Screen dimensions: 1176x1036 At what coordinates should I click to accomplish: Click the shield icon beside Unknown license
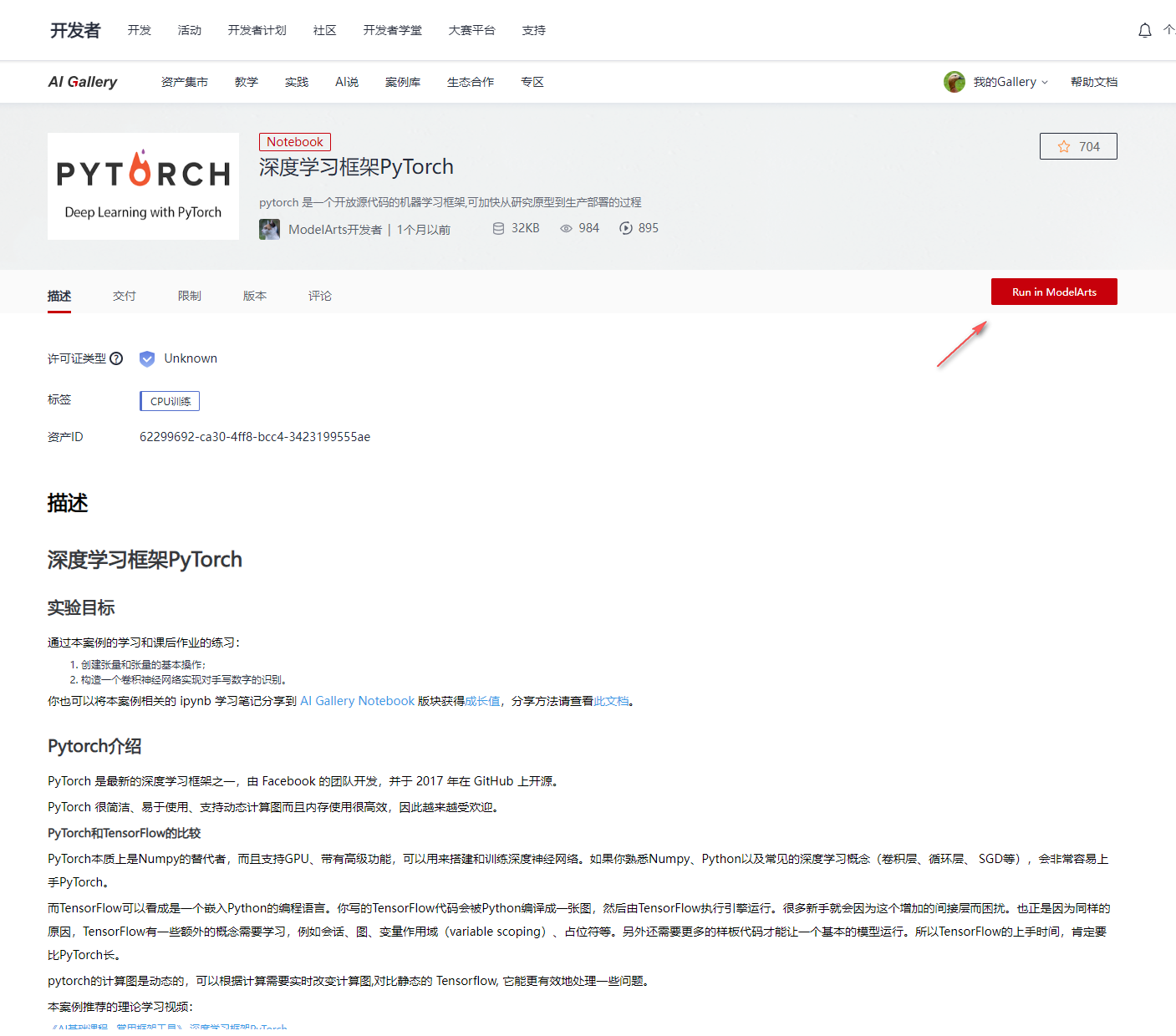147,358
